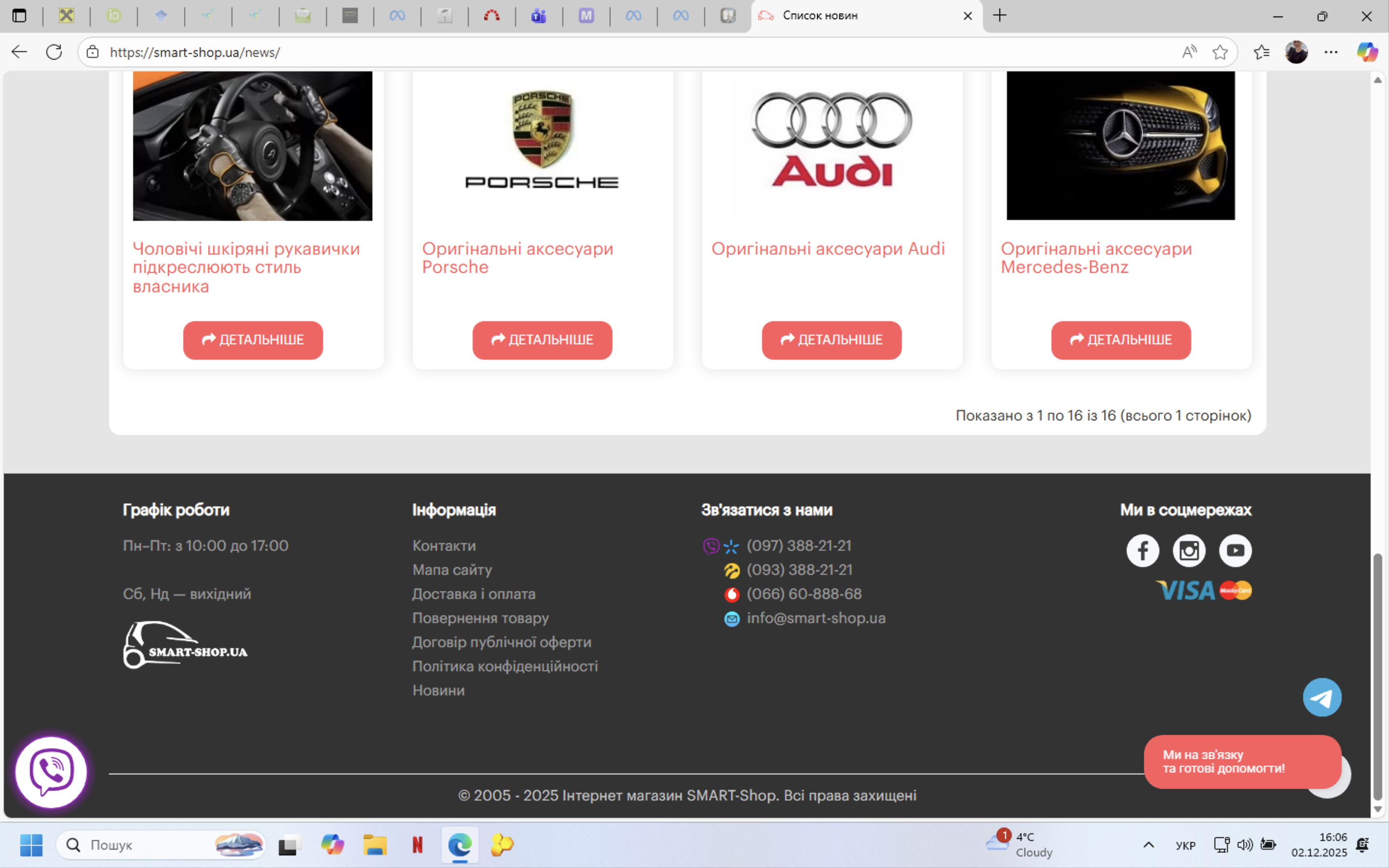Open the browser Settings and more menu
The height and width of the screenshot is (868, 1389).
point(1331,52)
